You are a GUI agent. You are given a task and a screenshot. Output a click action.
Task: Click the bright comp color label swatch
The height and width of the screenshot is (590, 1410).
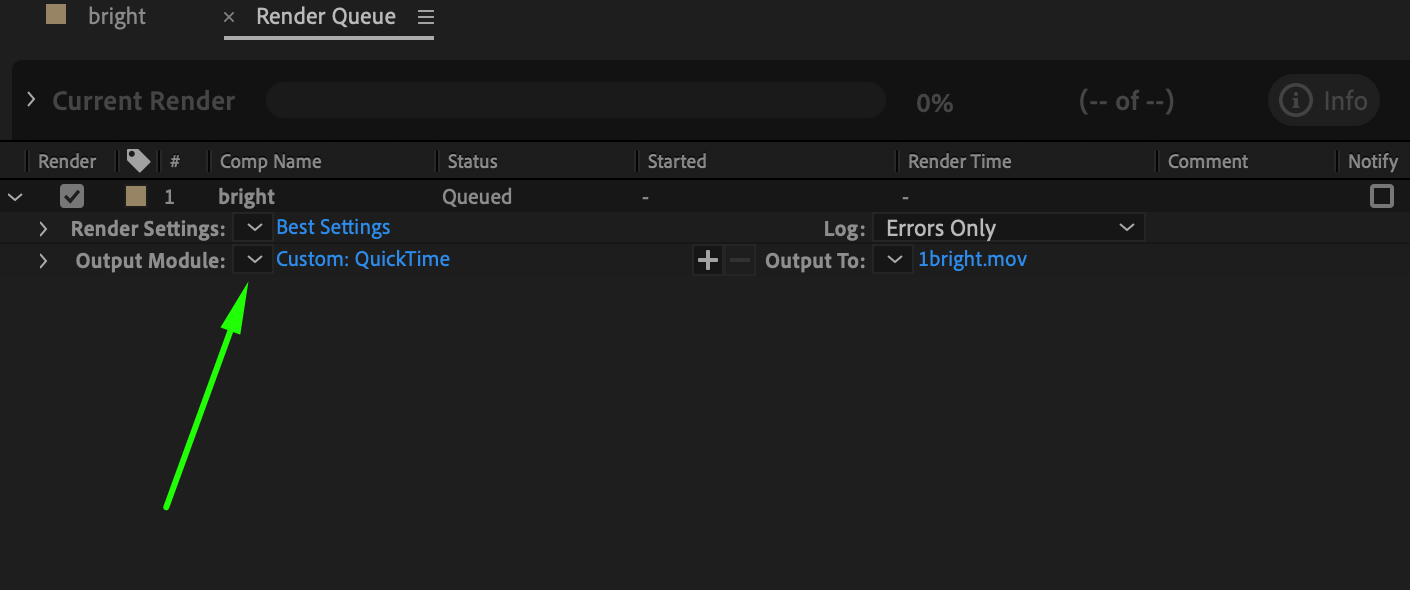point(135,197)
